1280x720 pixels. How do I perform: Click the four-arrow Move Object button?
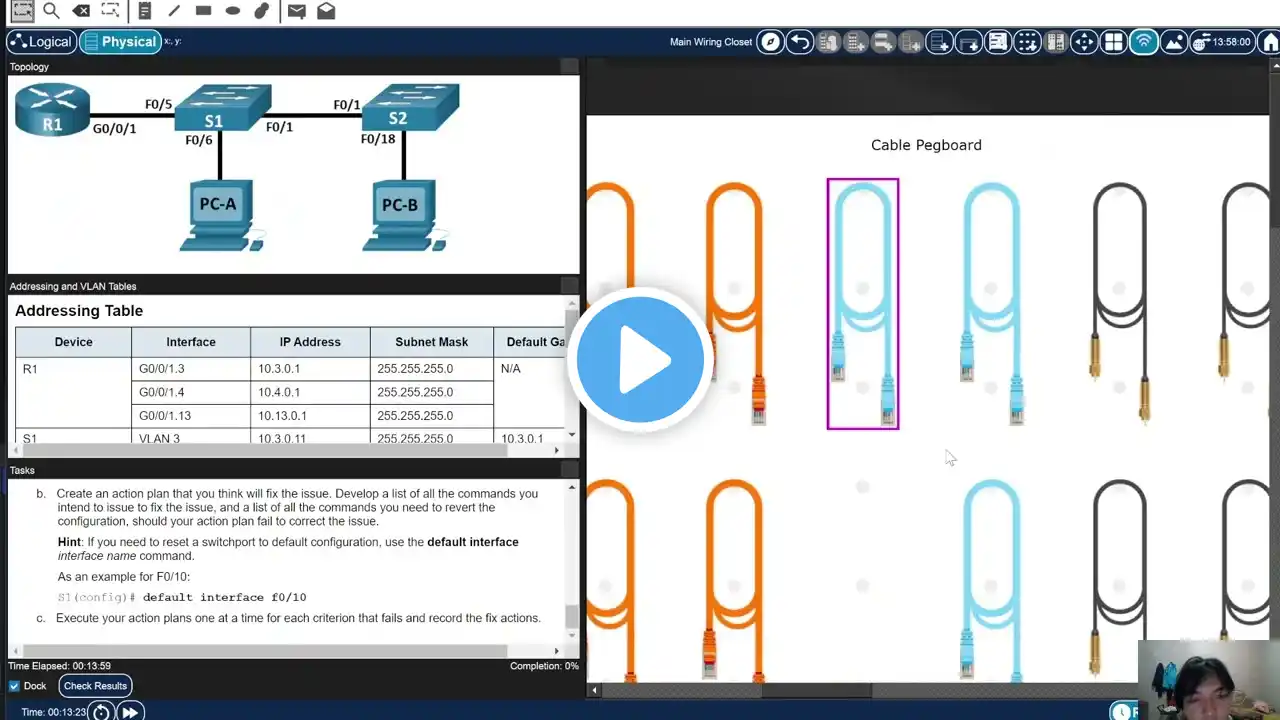[1085, 42]
